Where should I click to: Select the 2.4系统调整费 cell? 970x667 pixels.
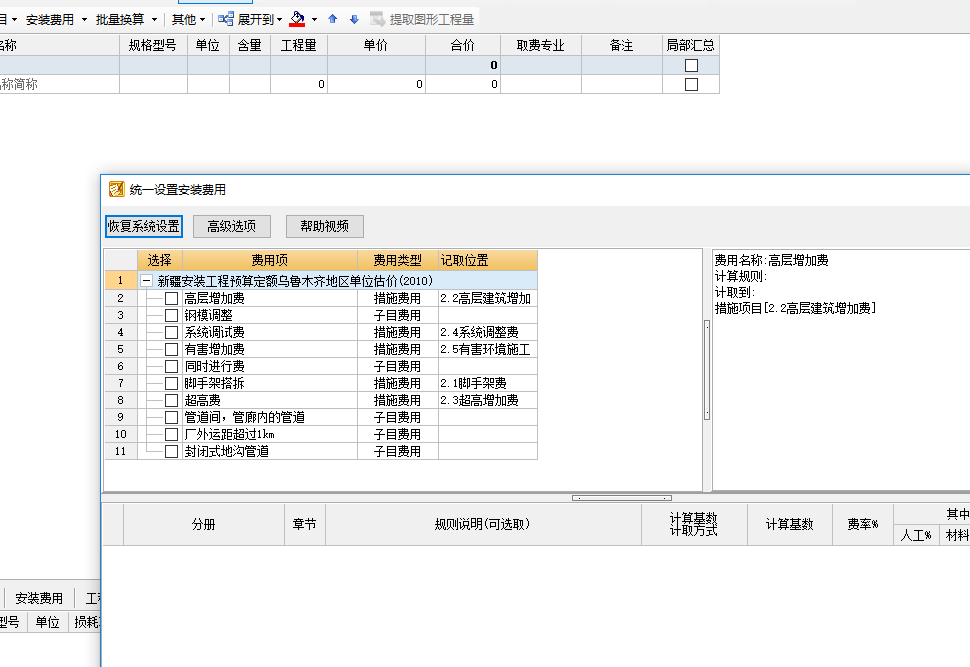pos(487,332)
